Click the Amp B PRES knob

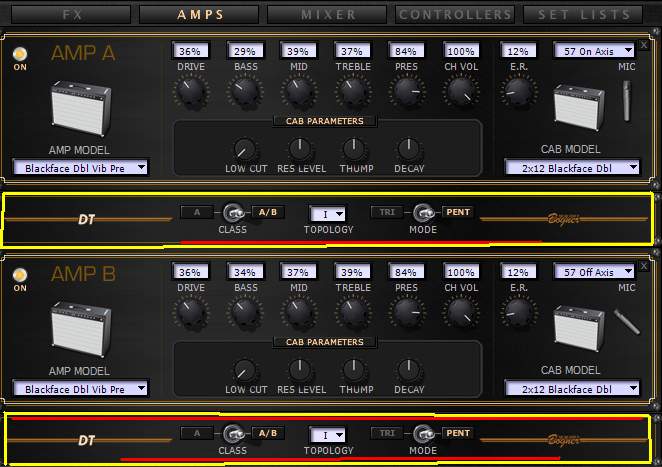[x=407, y=312]
